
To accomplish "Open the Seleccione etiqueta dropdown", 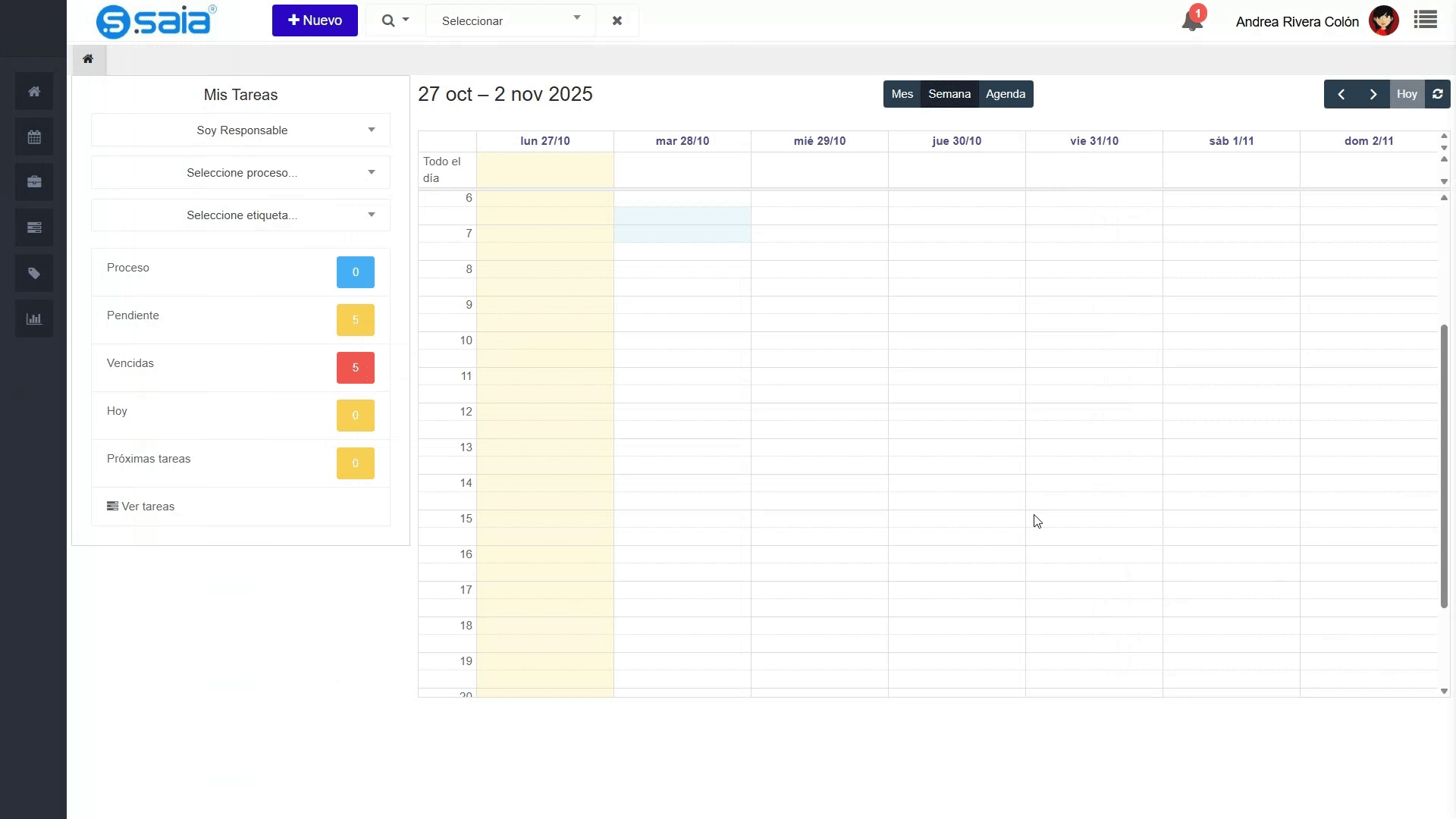I will click(241, 215).
